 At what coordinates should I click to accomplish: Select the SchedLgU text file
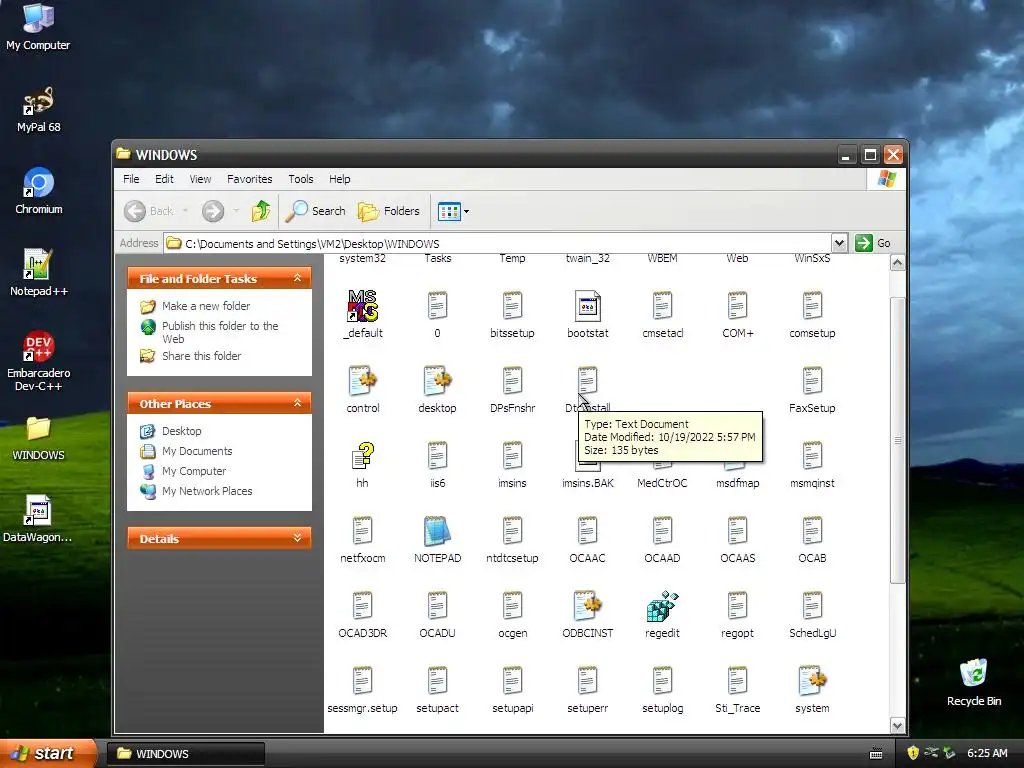click(x=812, y=606)
